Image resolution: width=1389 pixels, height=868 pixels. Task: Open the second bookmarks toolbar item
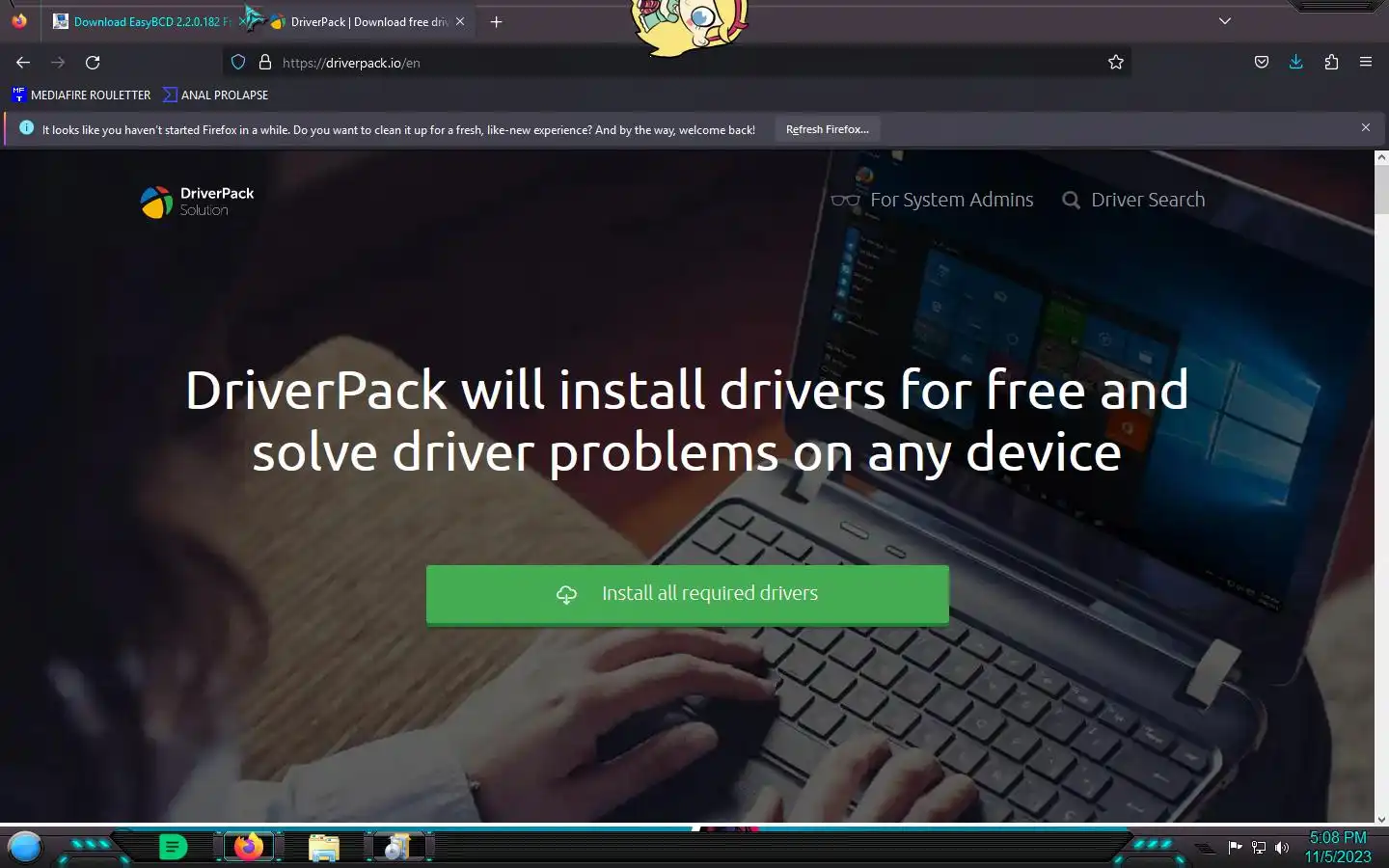(216, 95)
